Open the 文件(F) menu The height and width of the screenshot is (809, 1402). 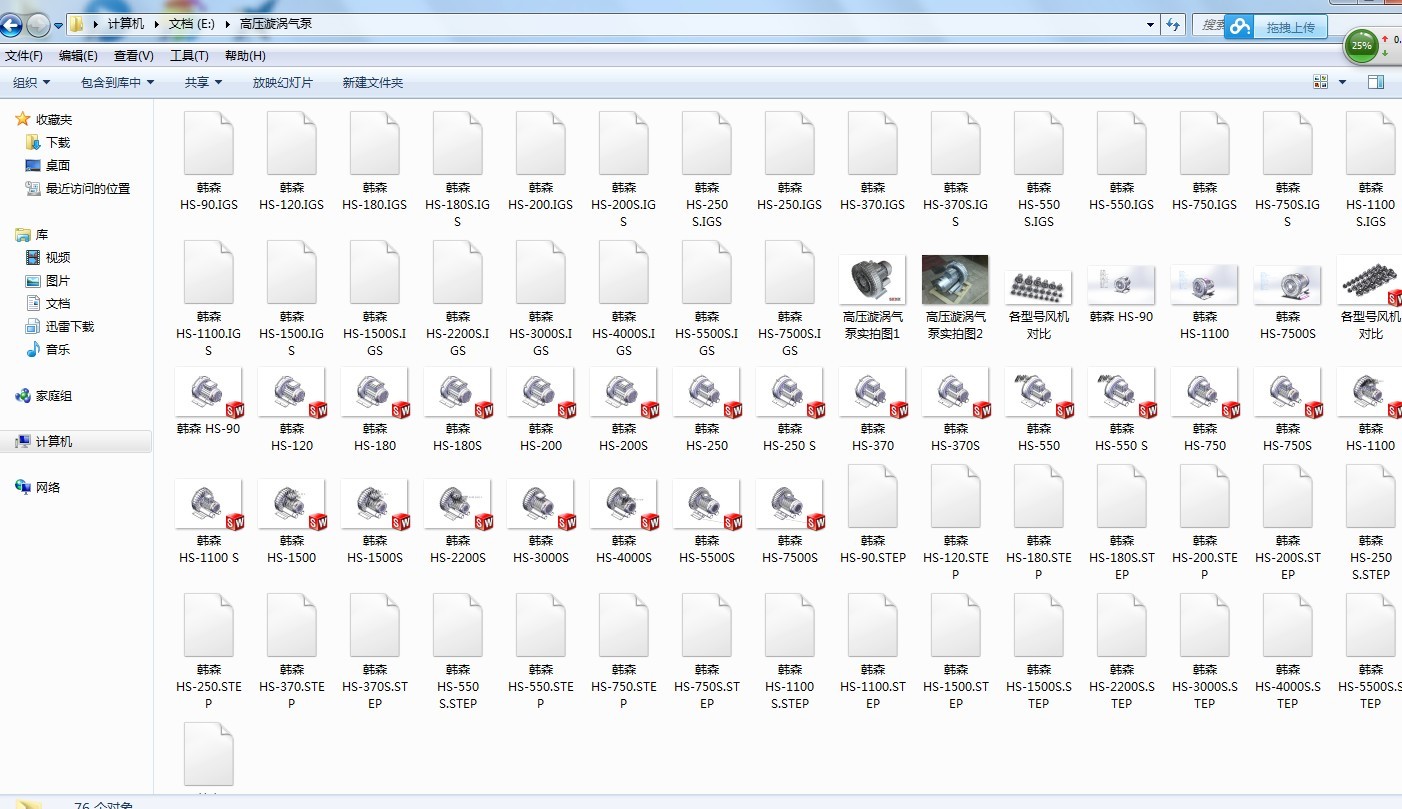click(x=24, y=56)
